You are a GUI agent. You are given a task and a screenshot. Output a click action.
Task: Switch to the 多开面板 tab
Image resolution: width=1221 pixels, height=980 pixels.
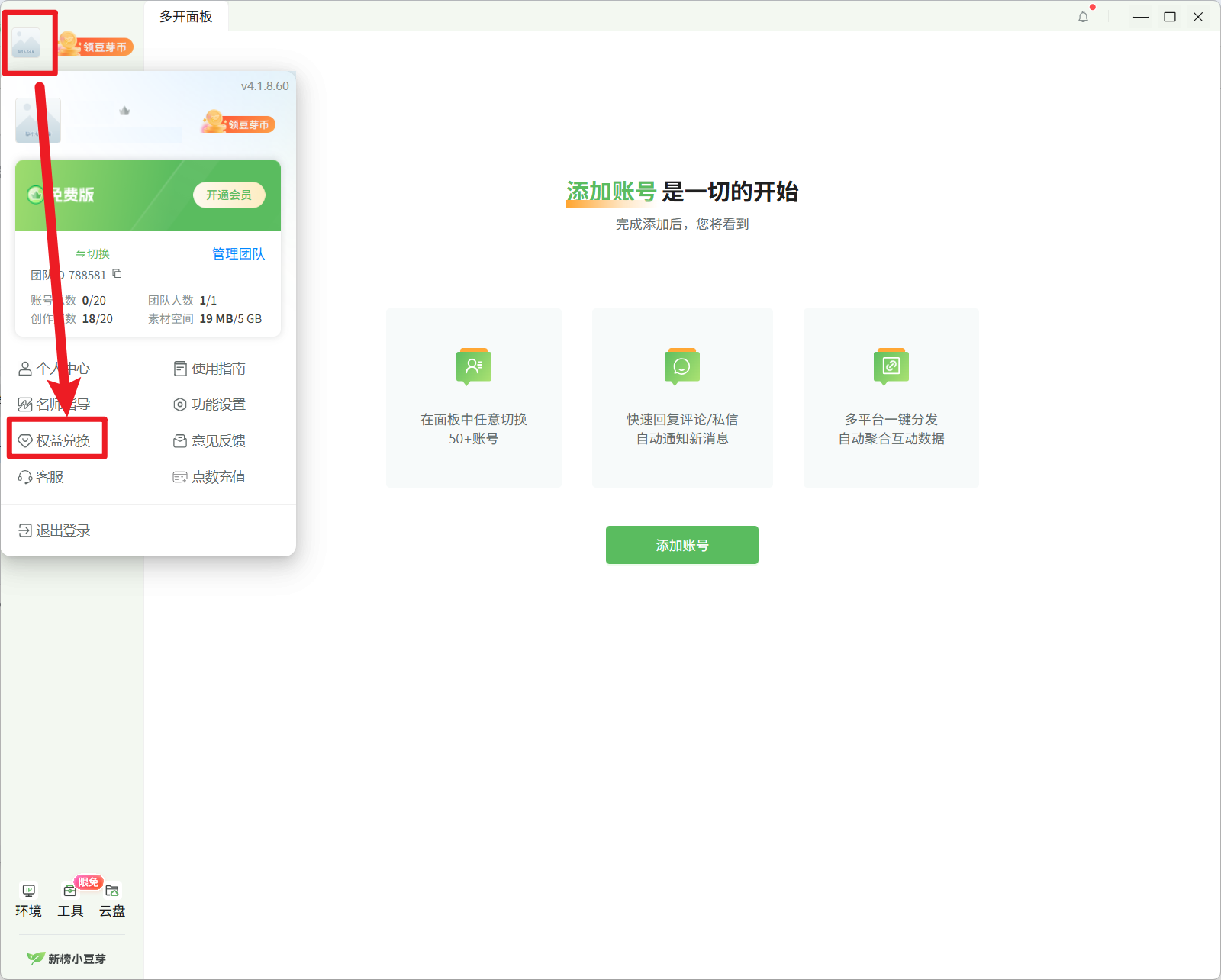[185, 15]
